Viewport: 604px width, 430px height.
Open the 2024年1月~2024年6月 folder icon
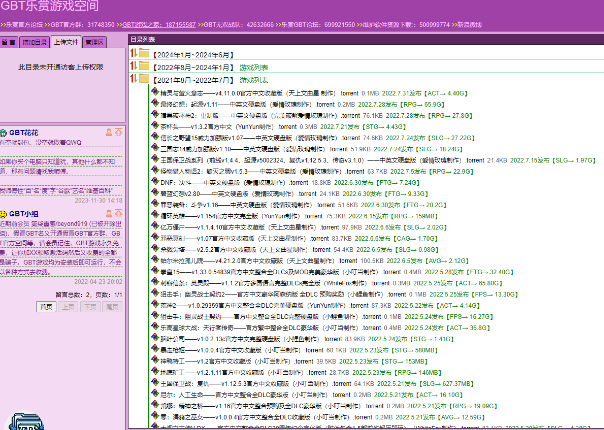(x=144, y=52)
